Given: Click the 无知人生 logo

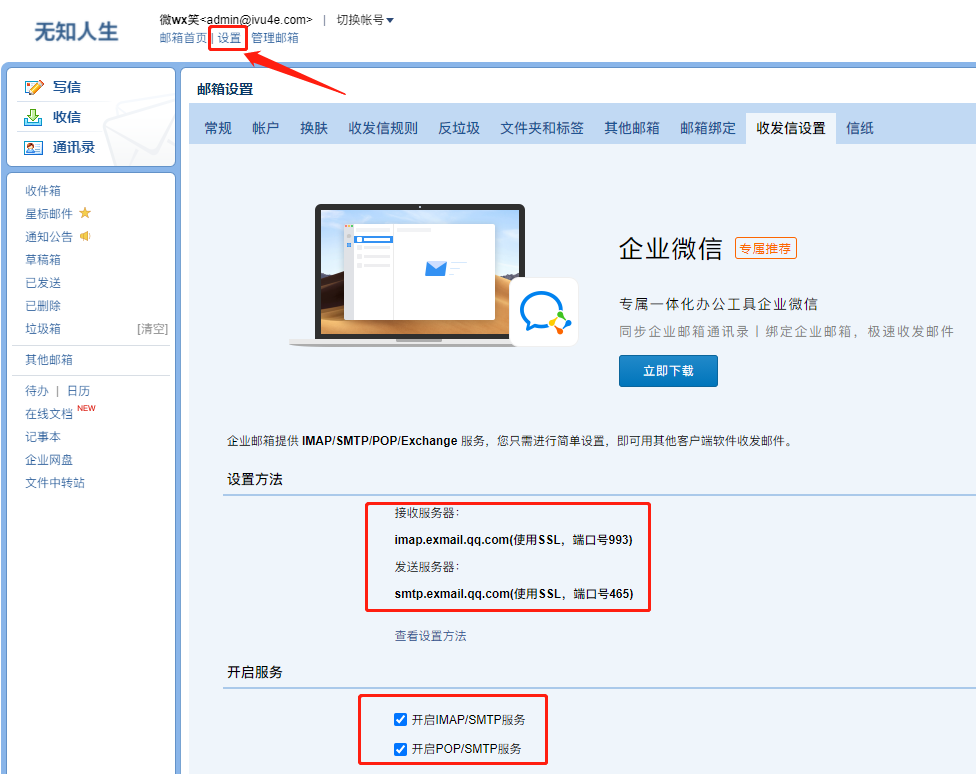Looking at the screenshot, I should tap(76, 32).
